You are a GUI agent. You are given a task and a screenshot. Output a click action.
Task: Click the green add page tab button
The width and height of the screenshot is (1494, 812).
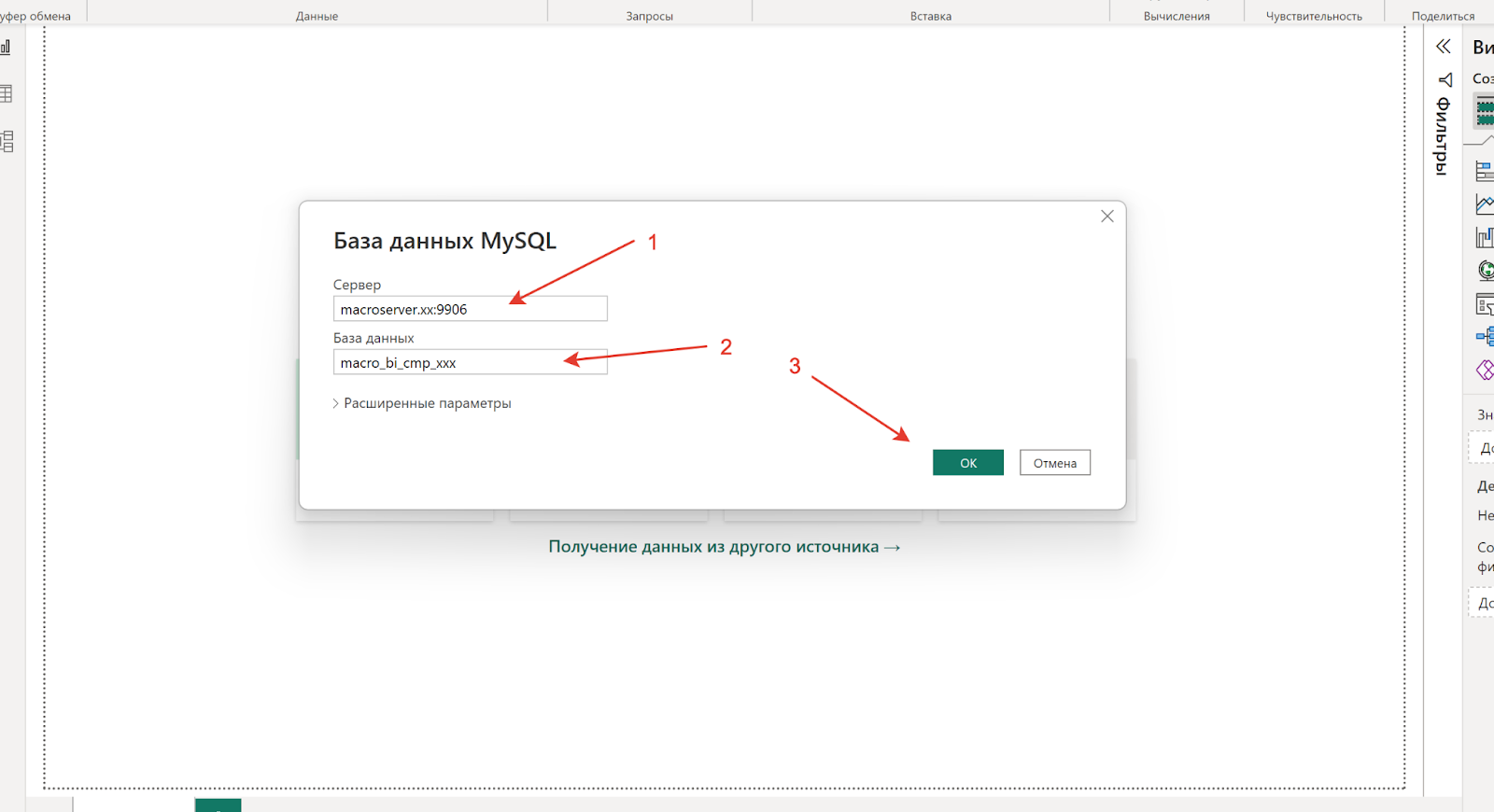(218, 805)
